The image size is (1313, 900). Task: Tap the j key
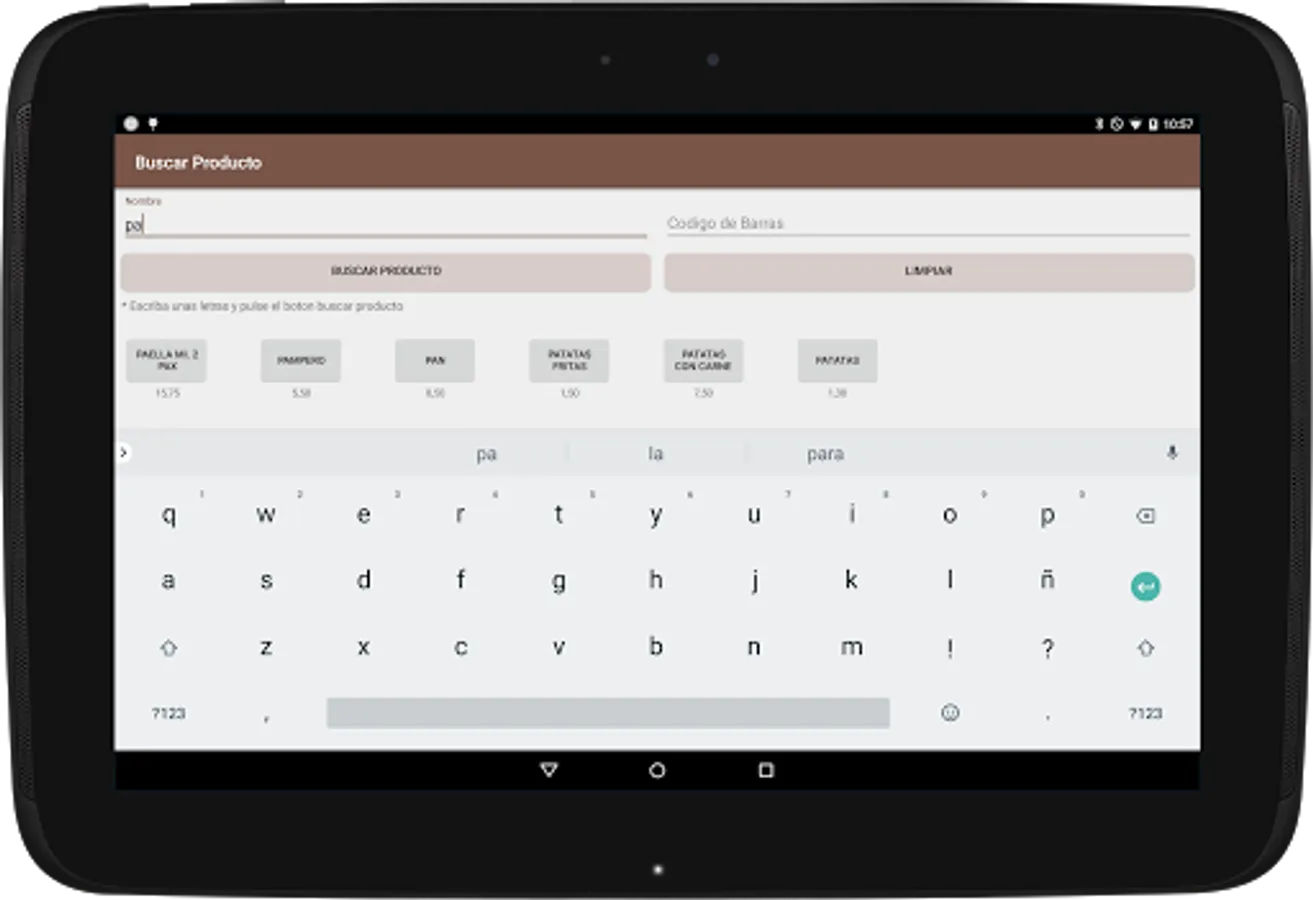[x=754, y=581]
